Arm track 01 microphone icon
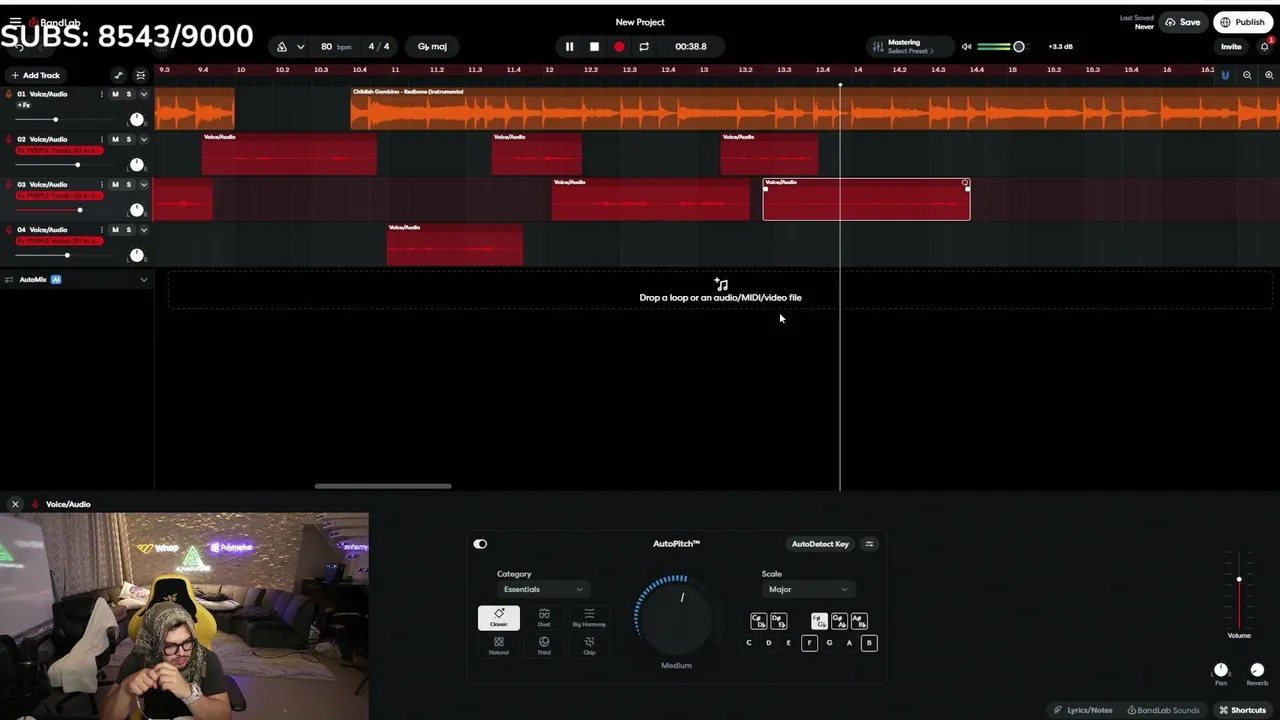This screenshot has width=1280, height=720. click(x=9, y=94)
